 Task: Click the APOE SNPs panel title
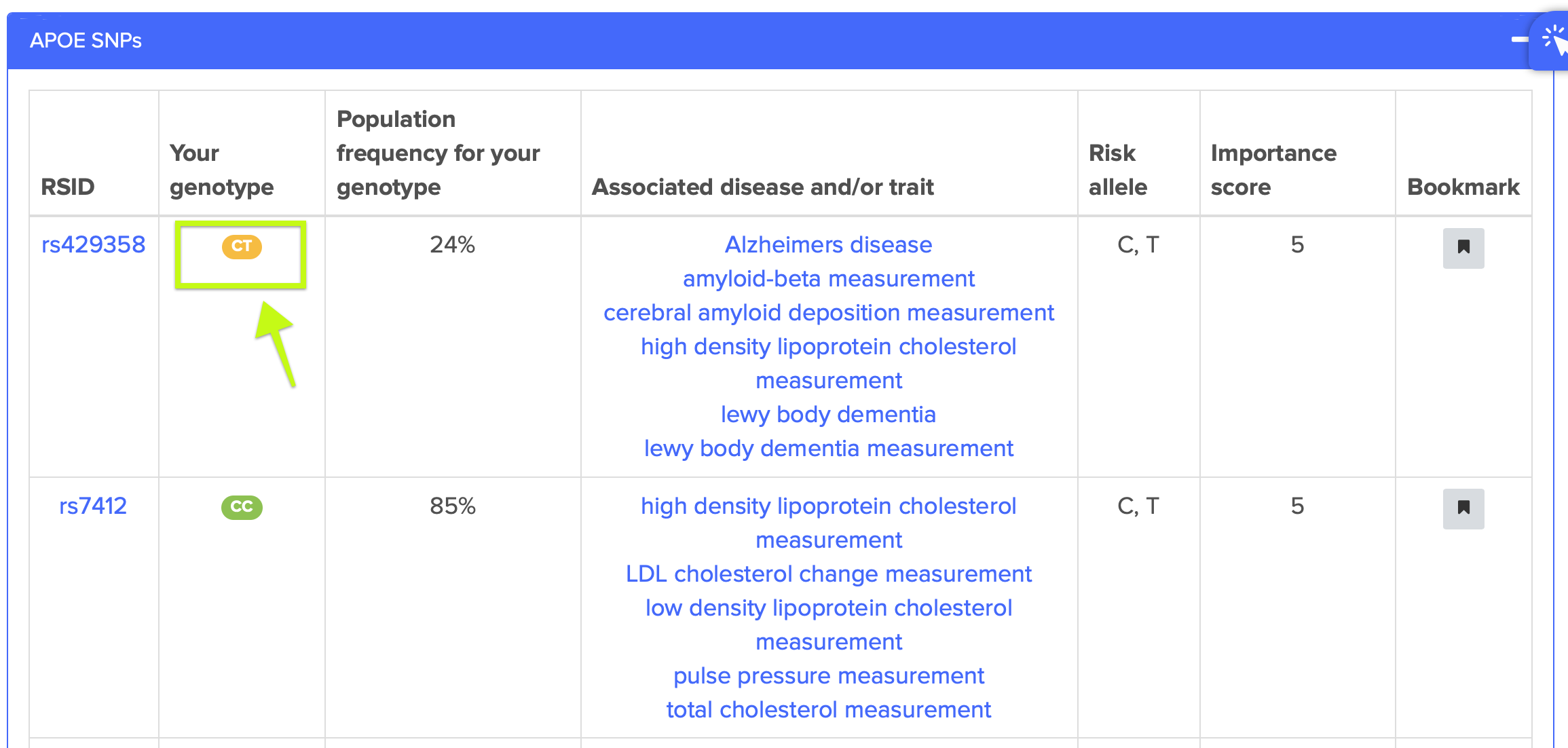[86, 41]
